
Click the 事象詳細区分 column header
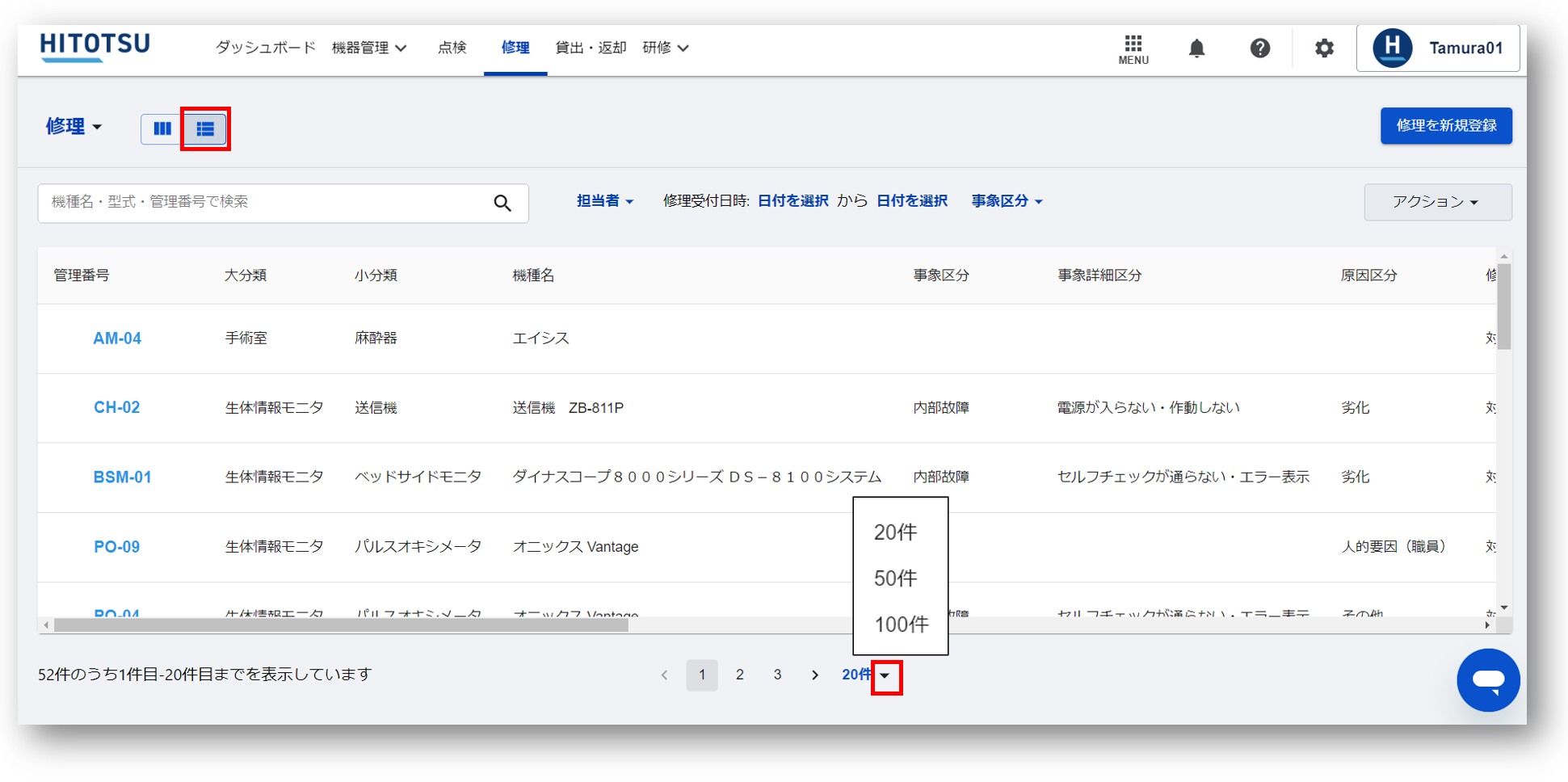point(1099,275)
